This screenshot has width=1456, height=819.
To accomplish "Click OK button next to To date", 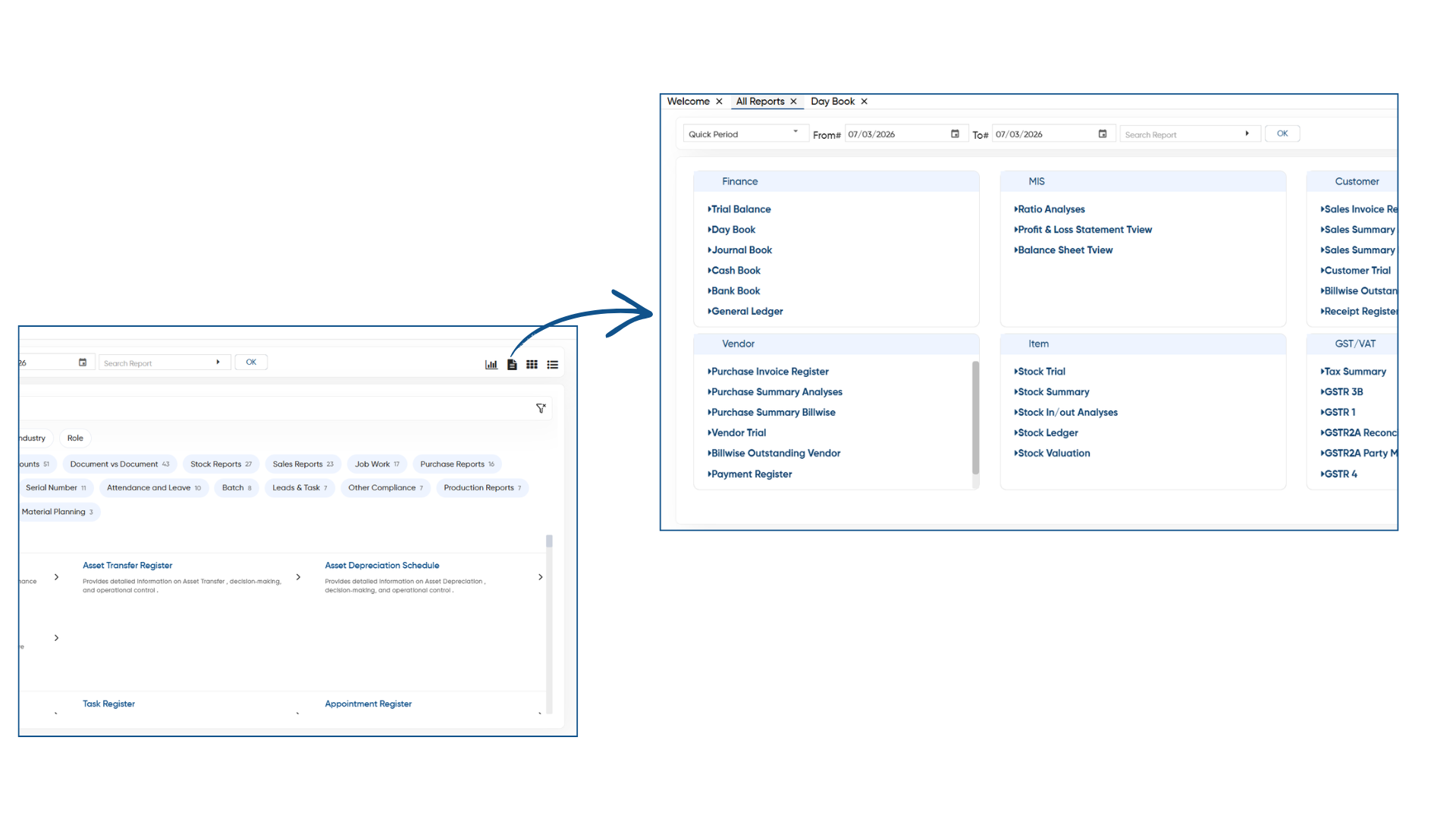I will (1282, 133).
